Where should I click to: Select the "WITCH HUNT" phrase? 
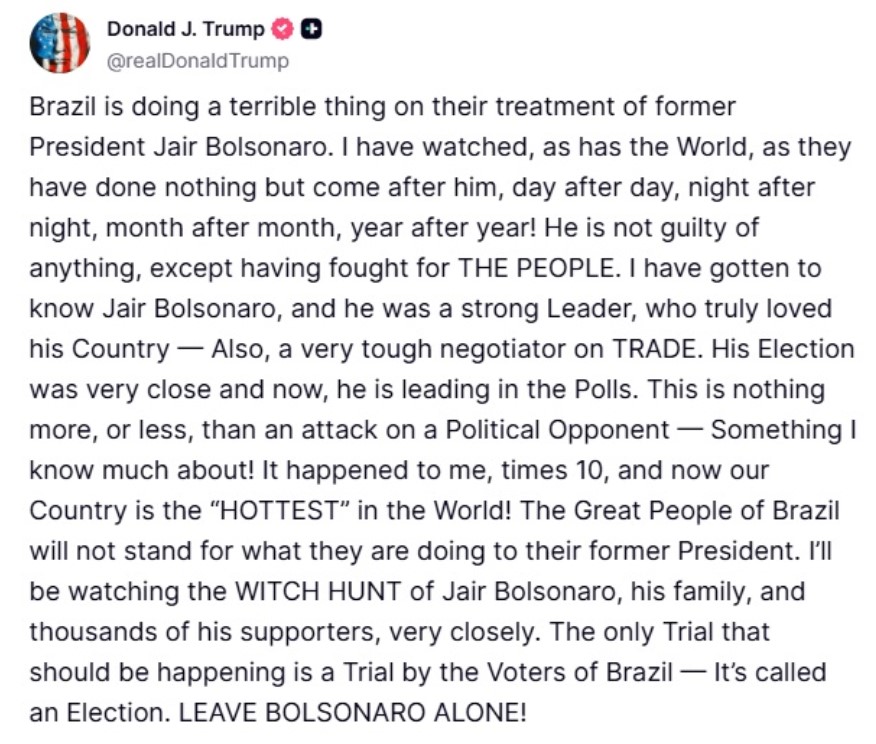(x=318, y=592)
